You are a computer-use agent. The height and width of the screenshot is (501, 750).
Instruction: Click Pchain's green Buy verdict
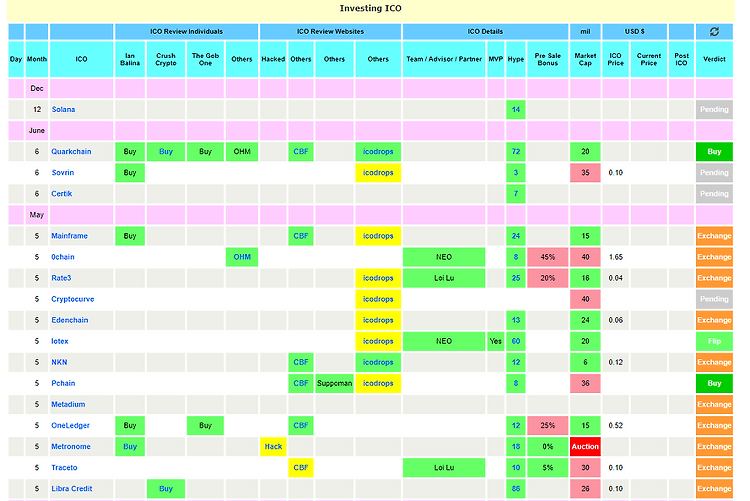[714, 383]
